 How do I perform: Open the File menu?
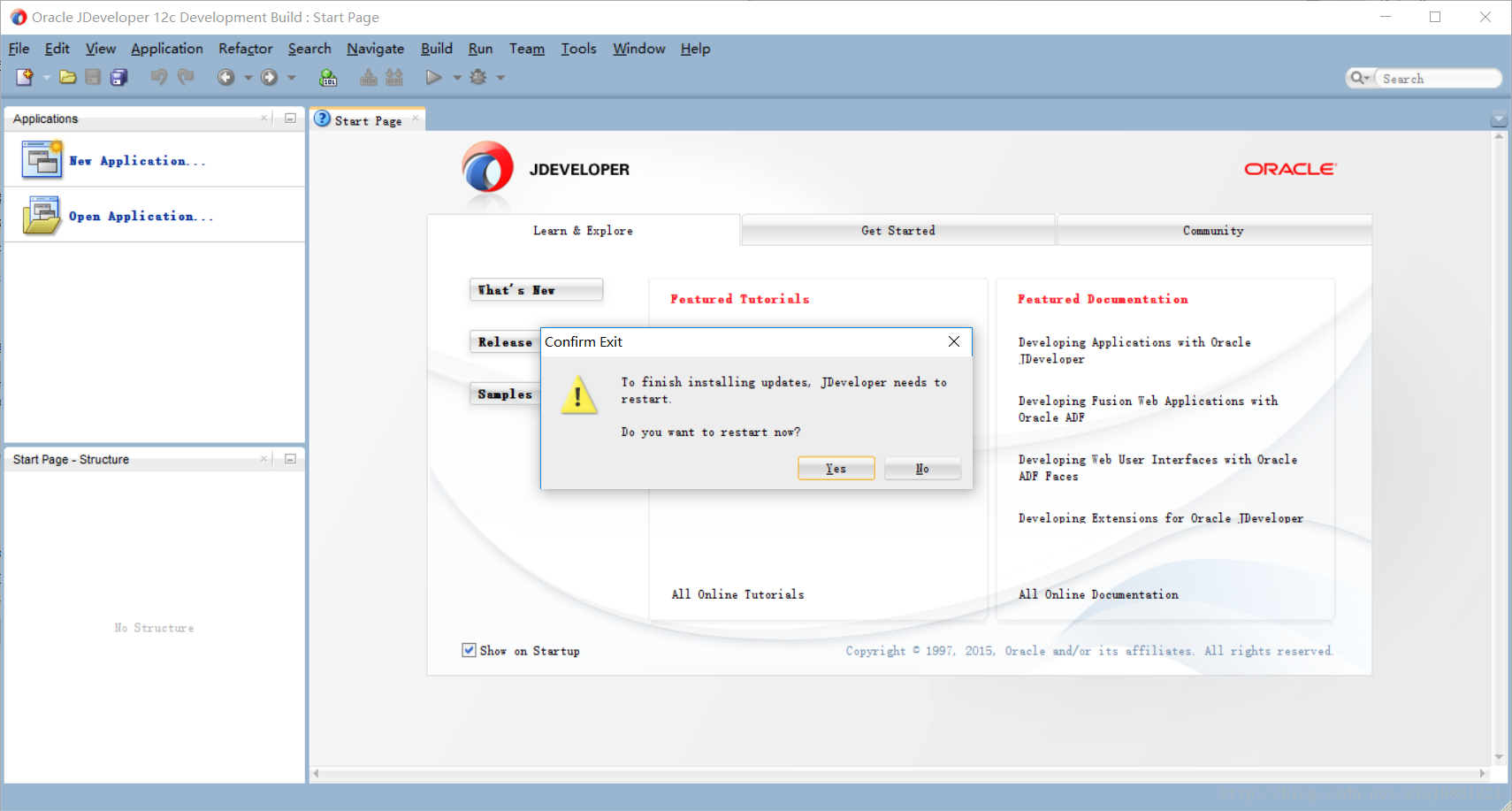[19, 49]
